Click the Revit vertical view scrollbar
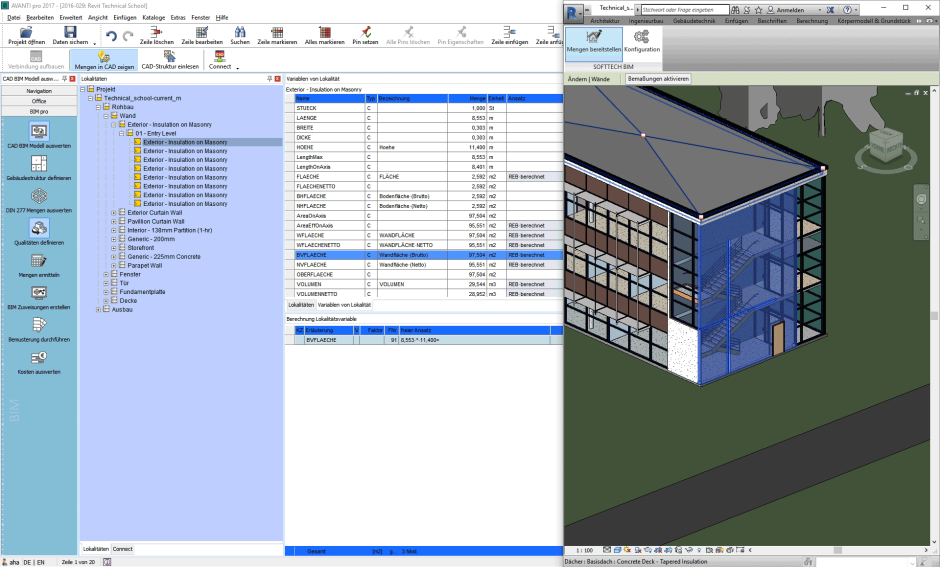Screen dimensions: 940x567 pos(935,315)
